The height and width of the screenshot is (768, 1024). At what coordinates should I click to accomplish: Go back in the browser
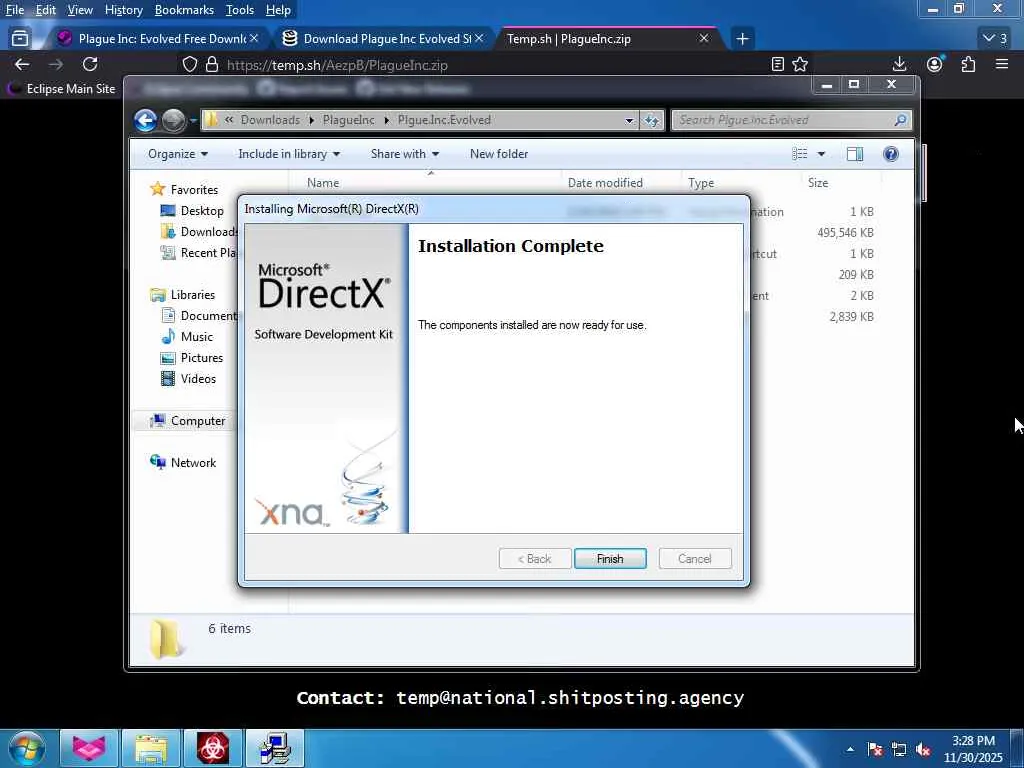pyautogui.click(x=22, y=64)
